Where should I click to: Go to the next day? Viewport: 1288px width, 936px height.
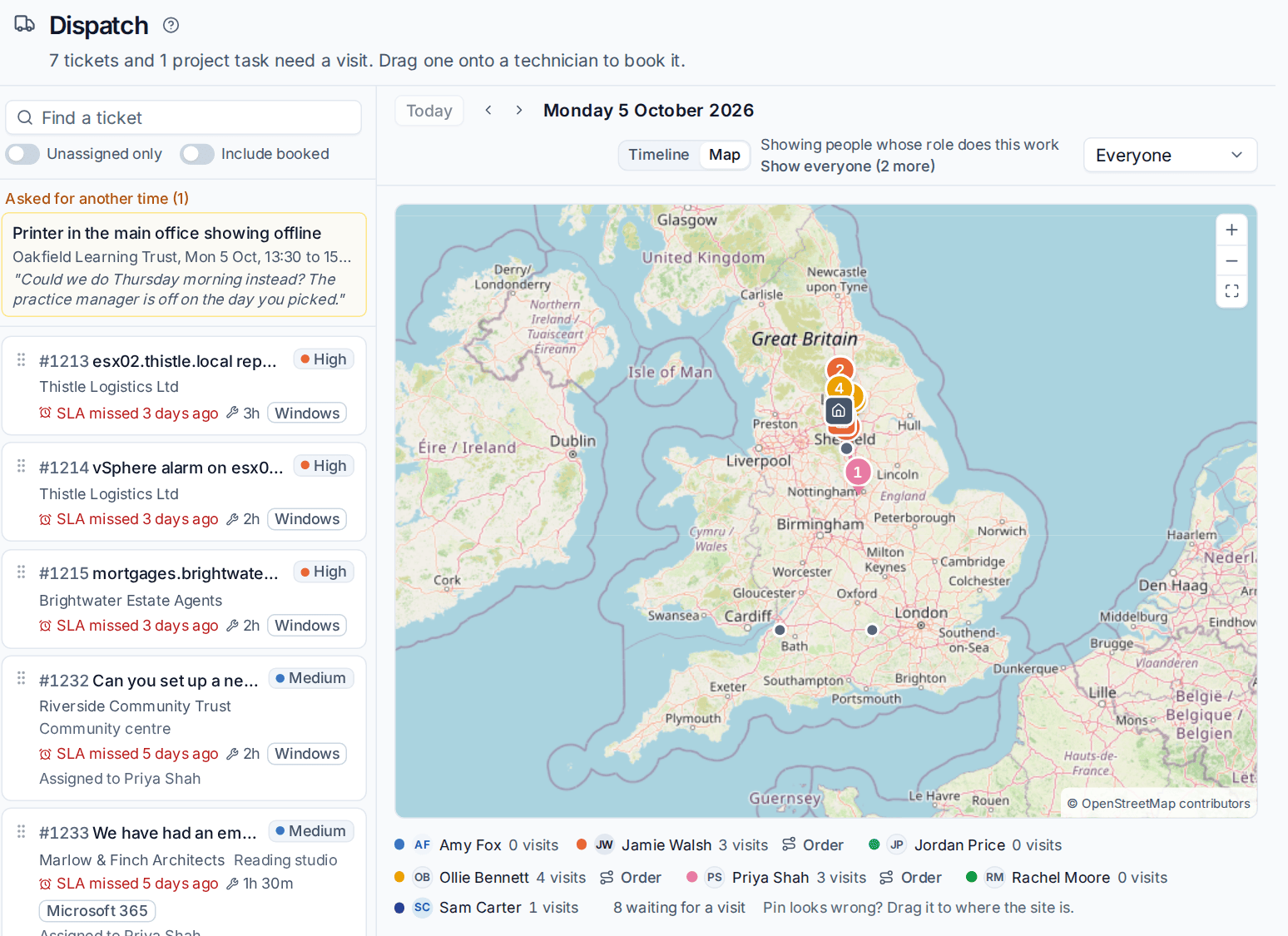(x=519, y=110)
